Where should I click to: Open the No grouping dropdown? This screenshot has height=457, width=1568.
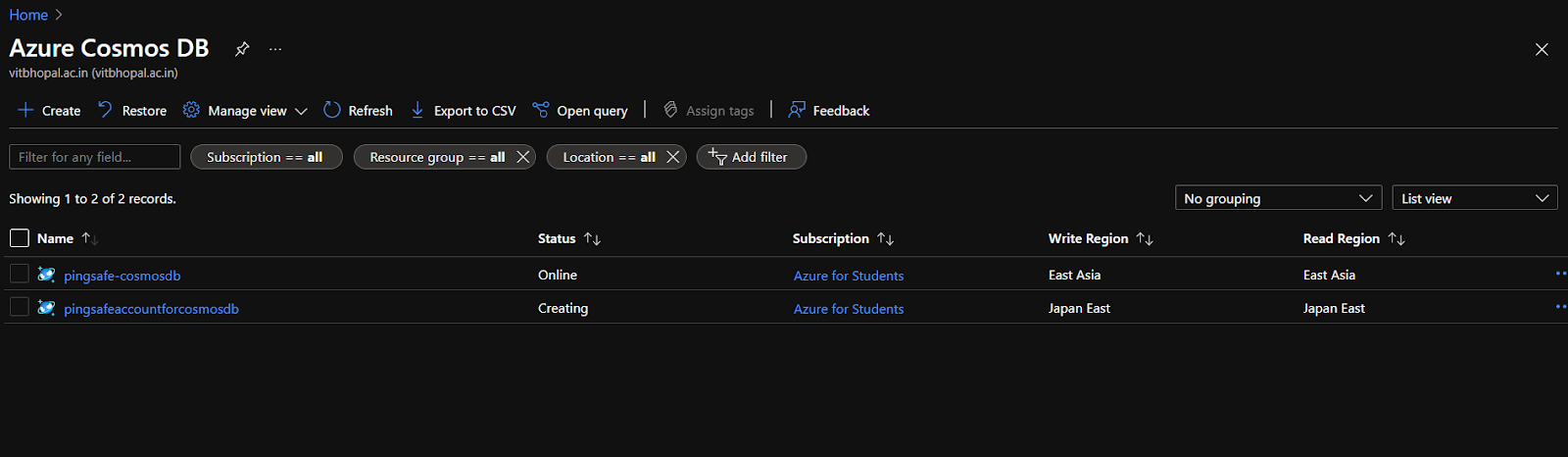pos(1278,198)
